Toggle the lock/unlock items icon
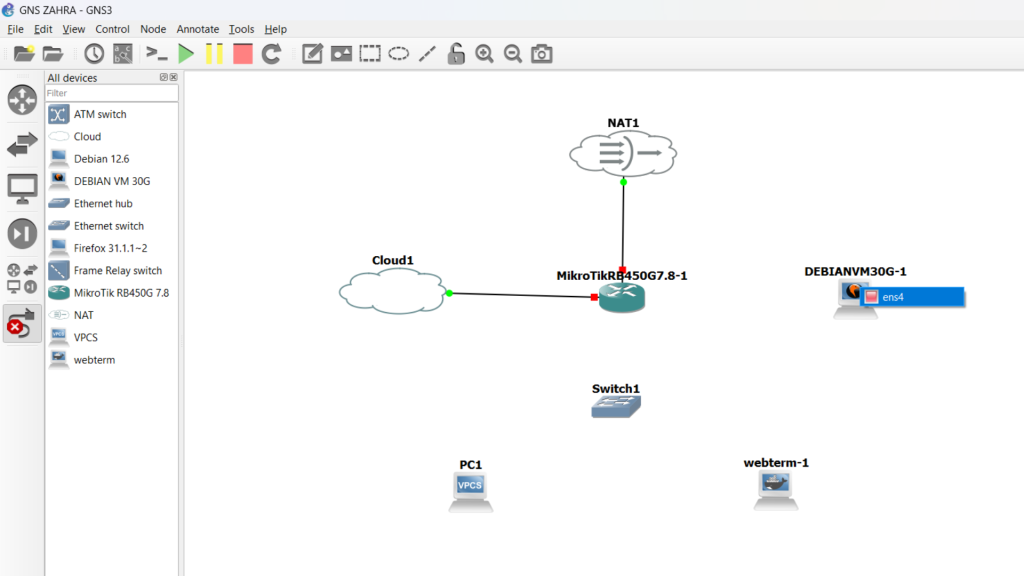1024x576 pixels. coord(456,54)
